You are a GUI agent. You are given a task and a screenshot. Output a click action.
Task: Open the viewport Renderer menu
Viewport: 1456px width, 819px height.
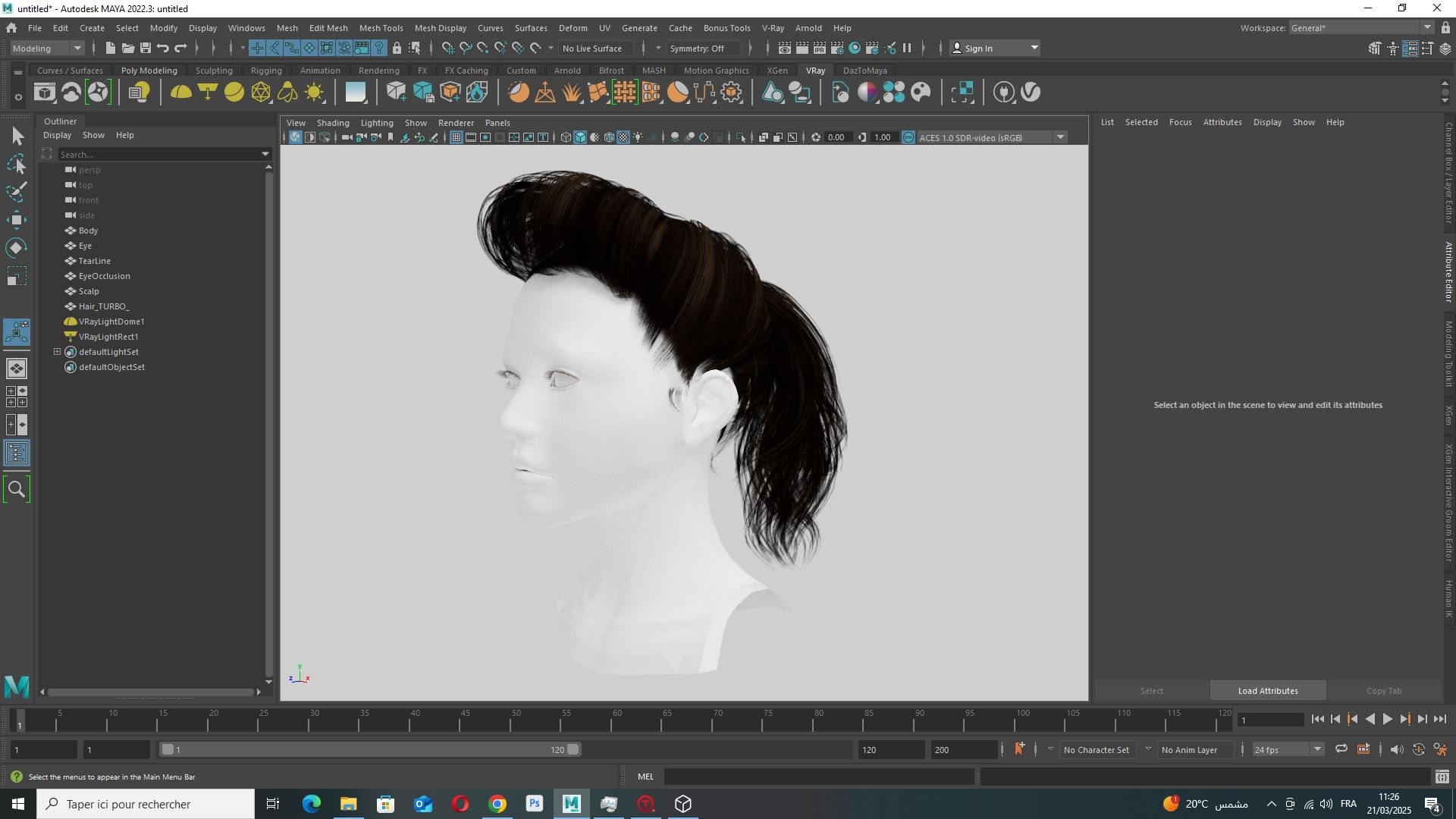click(x=456, y=123)
